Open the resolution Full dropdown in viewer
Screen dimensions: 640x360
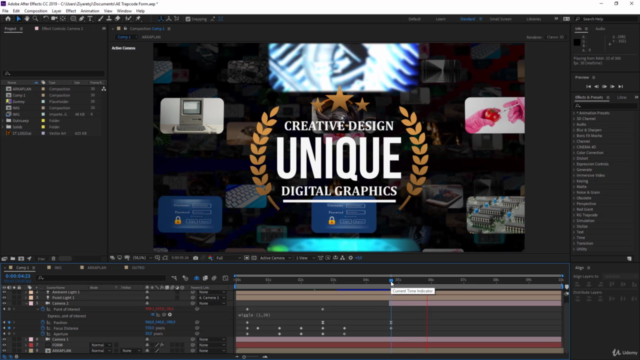click(229, 258)
